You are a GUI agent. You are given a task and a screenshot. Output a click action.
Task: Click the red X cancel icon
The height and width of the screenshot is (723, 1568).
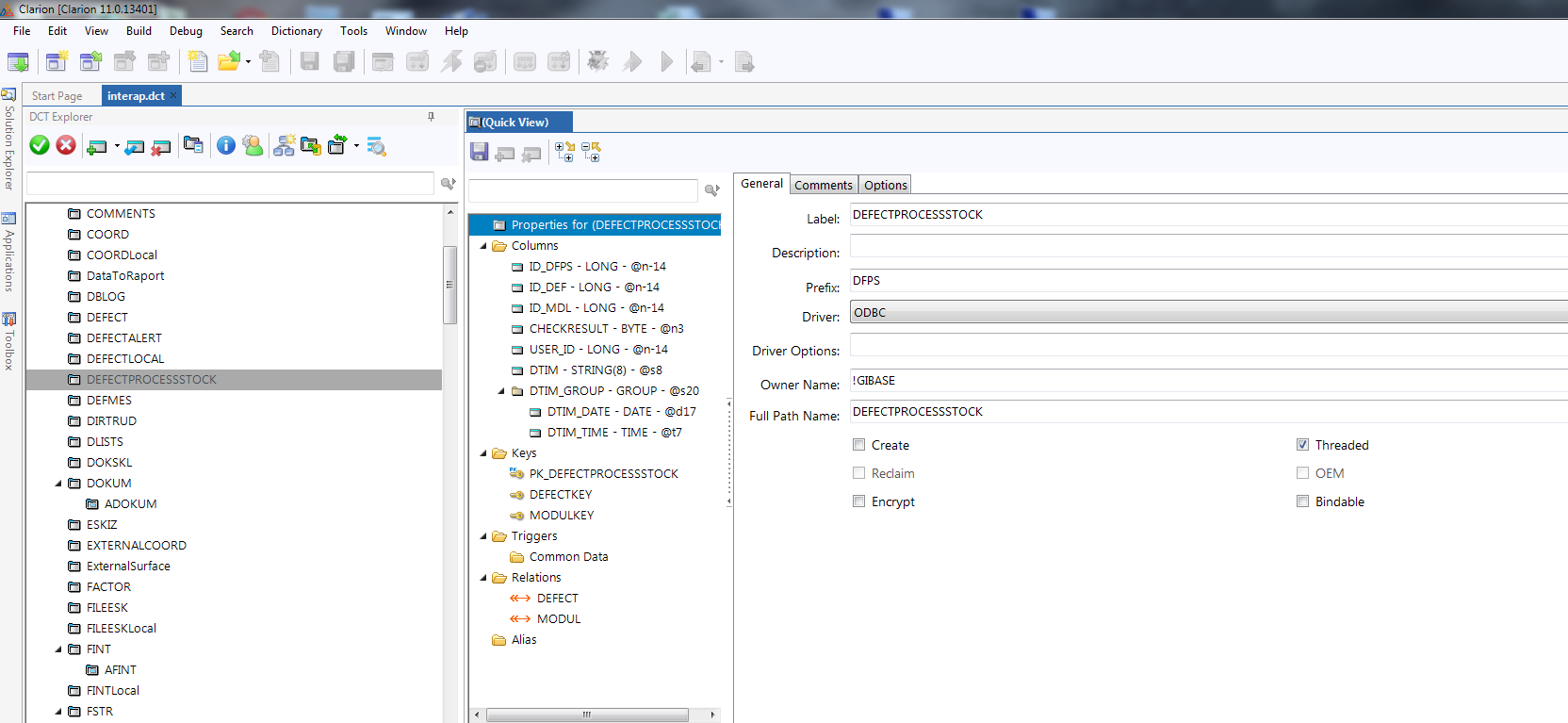(x=66, y=145)
